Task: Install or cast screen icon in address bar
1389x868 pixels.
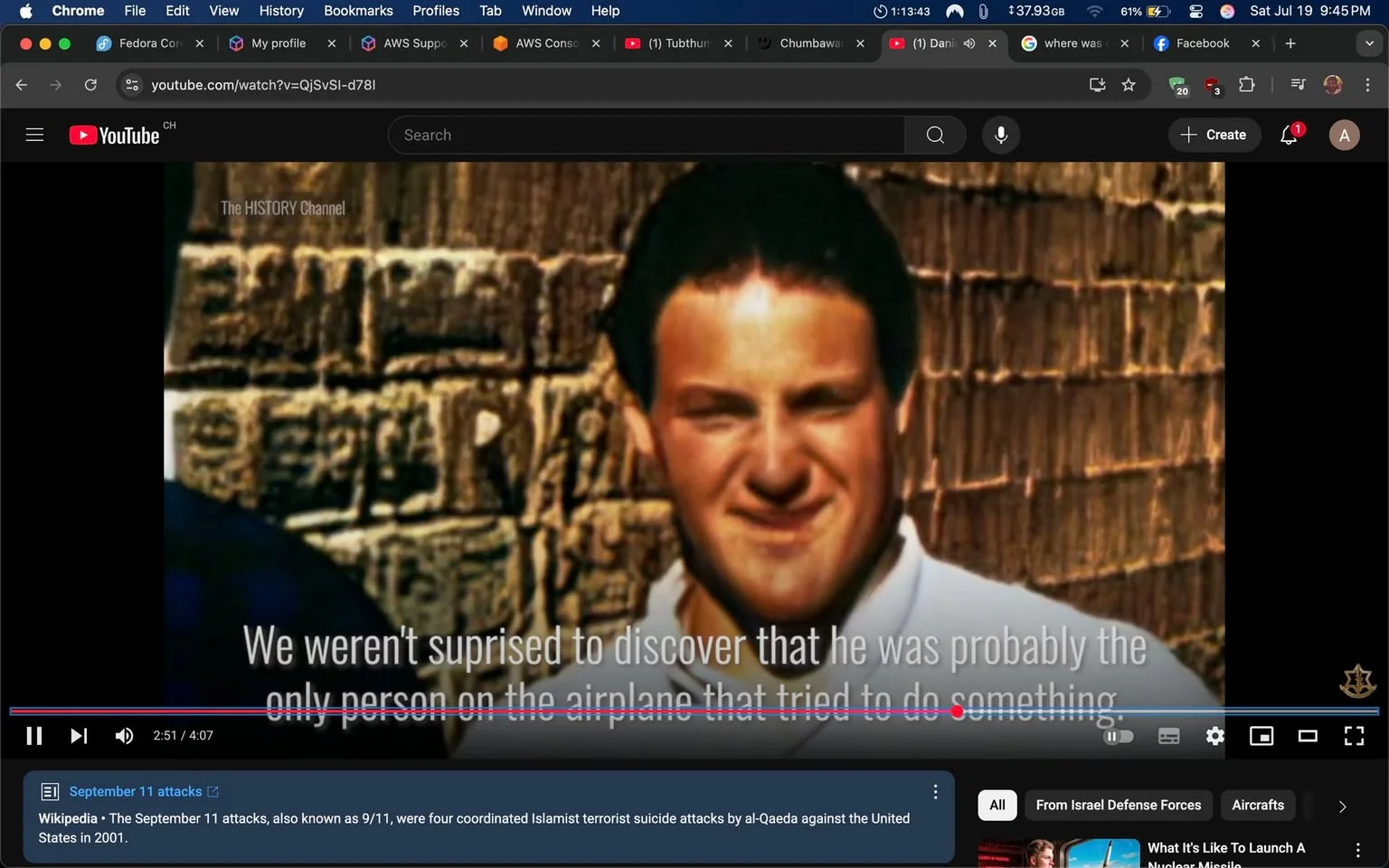Action: point(1098,84)
